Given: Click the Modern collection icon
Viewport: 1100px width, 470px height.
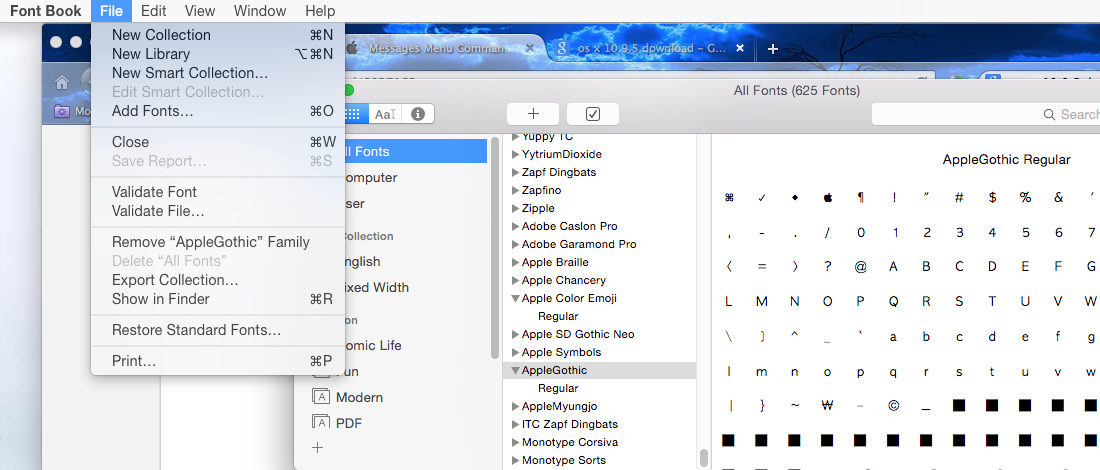Looking at the screenshot, I should [x=321, y=396].
